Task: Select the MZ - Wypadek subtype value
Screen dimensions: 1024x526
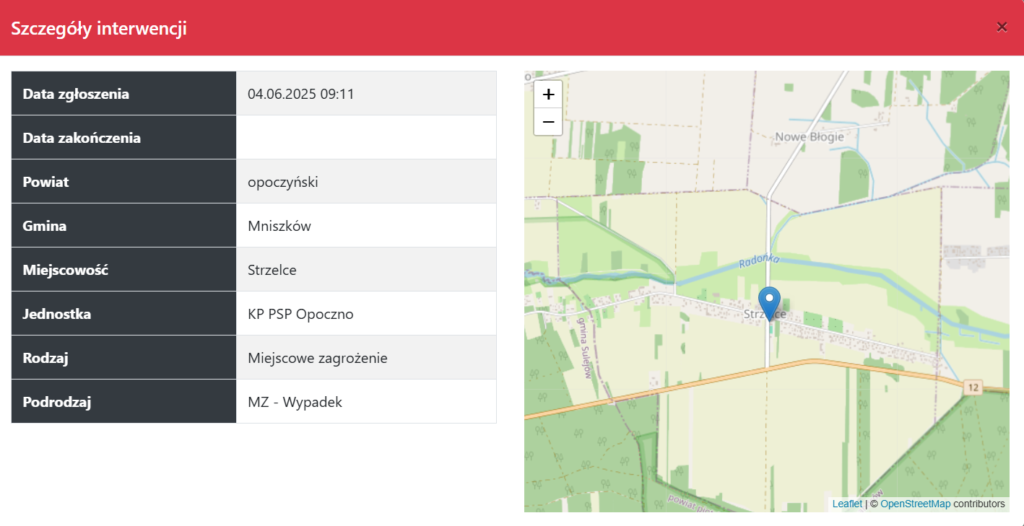Action: pyautogui.click(x=295, y=402)
